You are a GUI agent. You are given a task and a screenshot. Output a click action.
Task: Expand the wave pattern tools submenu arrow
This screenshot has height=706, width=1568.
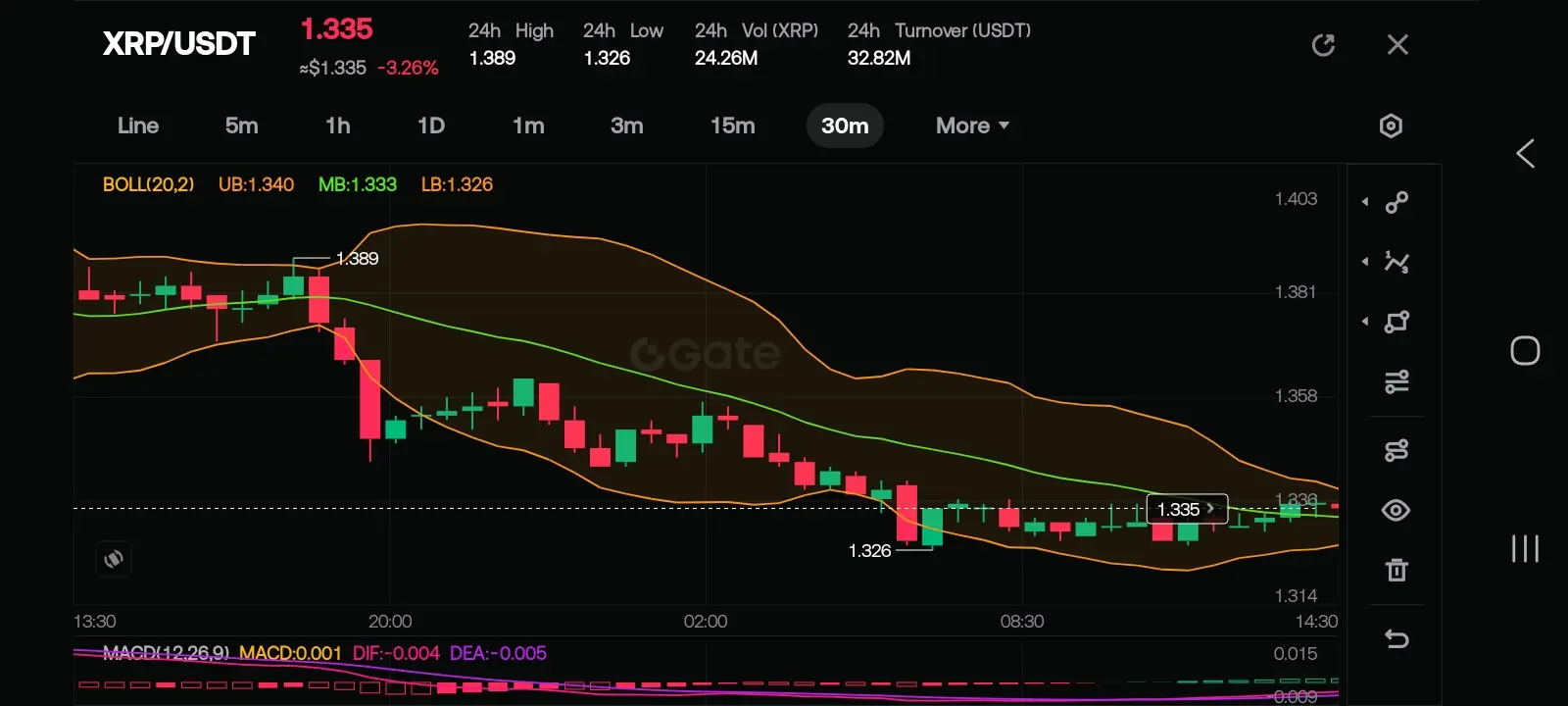pyautogui.click(x=1365, y=262)
